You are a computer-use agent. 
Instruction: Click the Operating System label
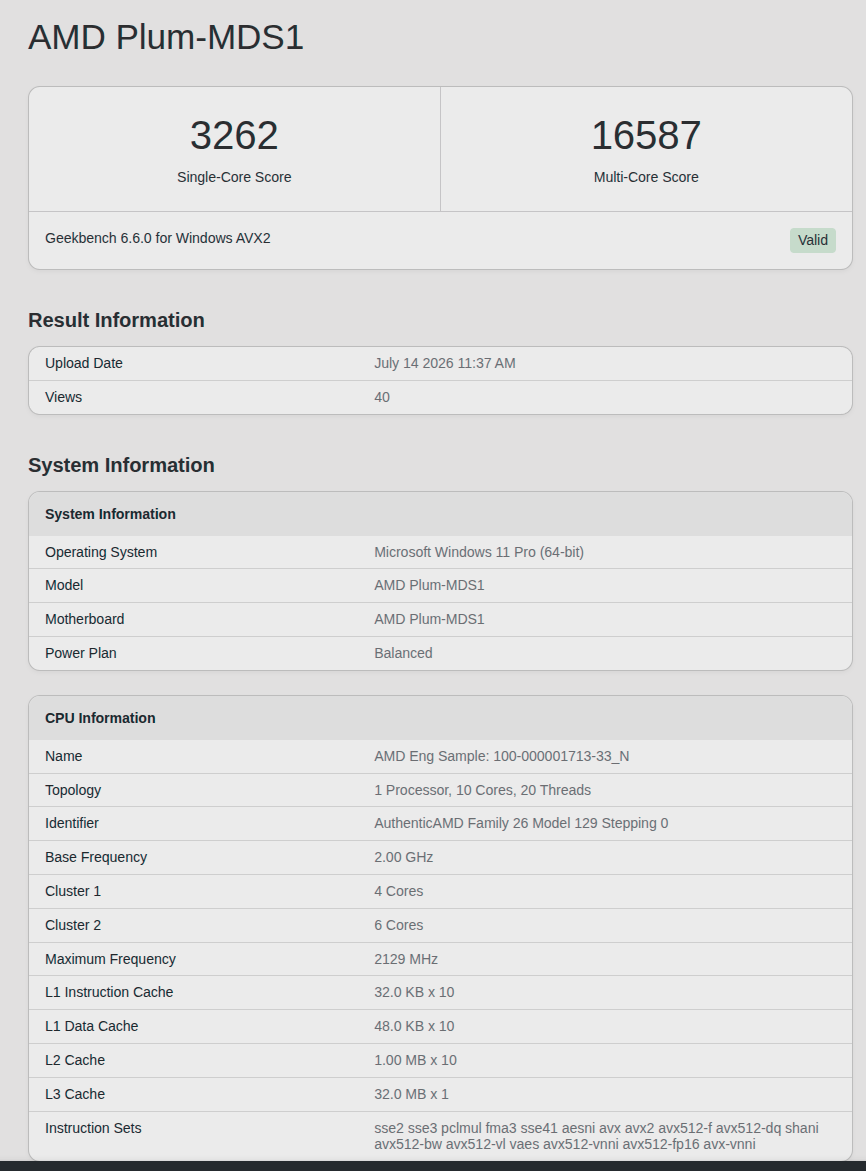pyautogui.click(x=101, y=552)
